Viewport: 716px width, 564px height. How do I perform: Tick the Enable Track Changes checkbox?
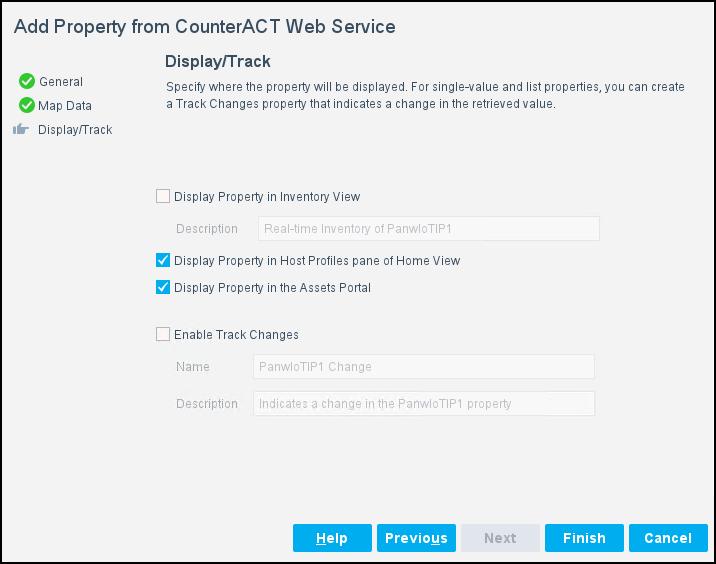pos(163,335)
